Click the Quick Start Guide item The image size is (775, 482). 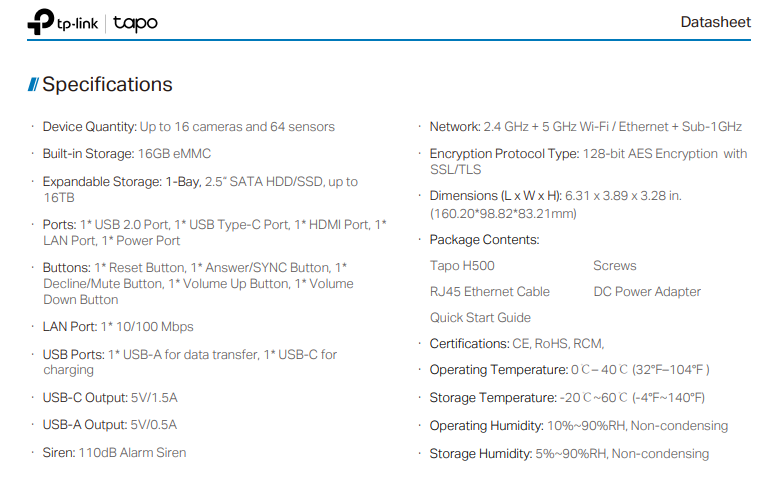tap(480, 318)
